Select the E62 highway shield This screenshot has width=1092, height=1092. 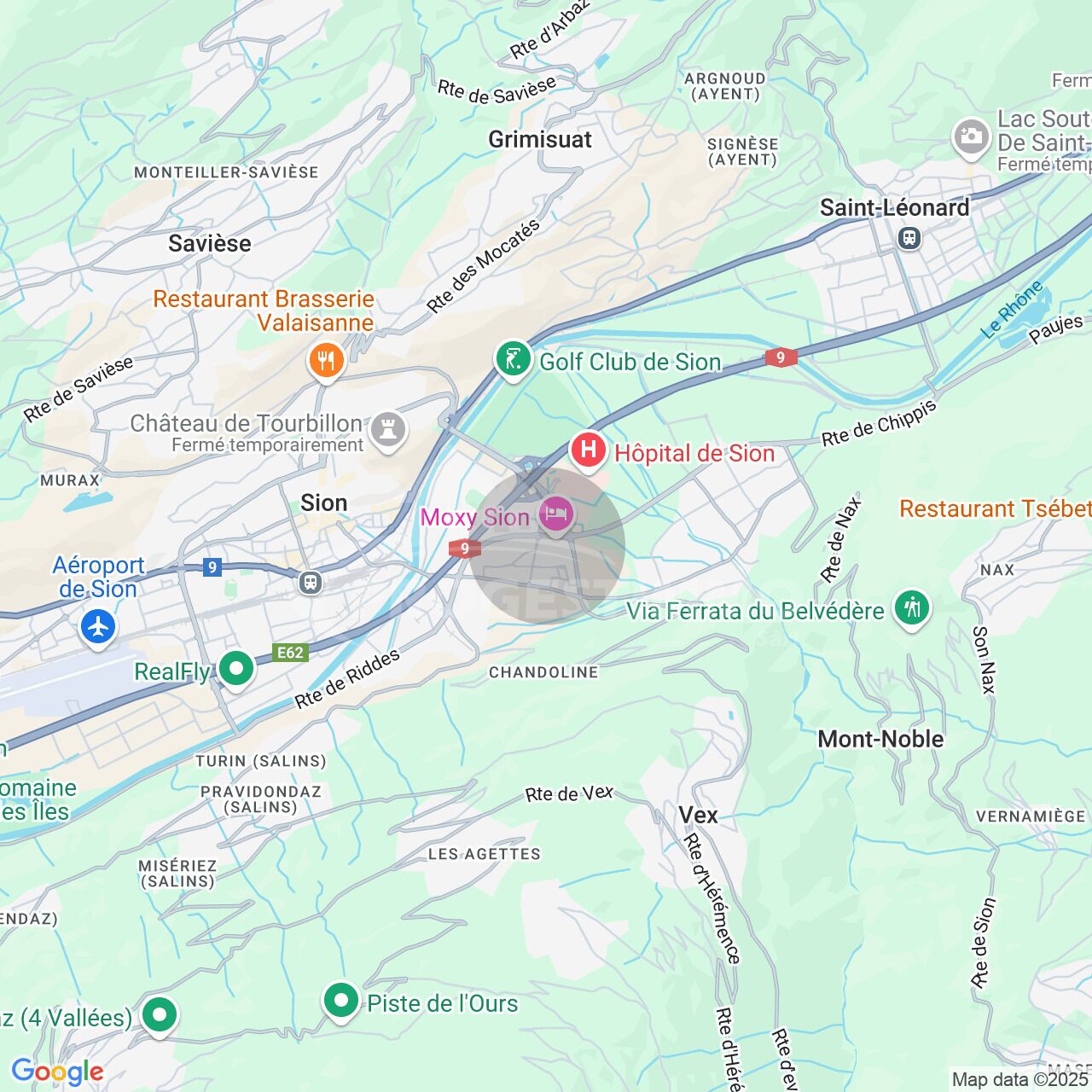(x=290, y=653)
